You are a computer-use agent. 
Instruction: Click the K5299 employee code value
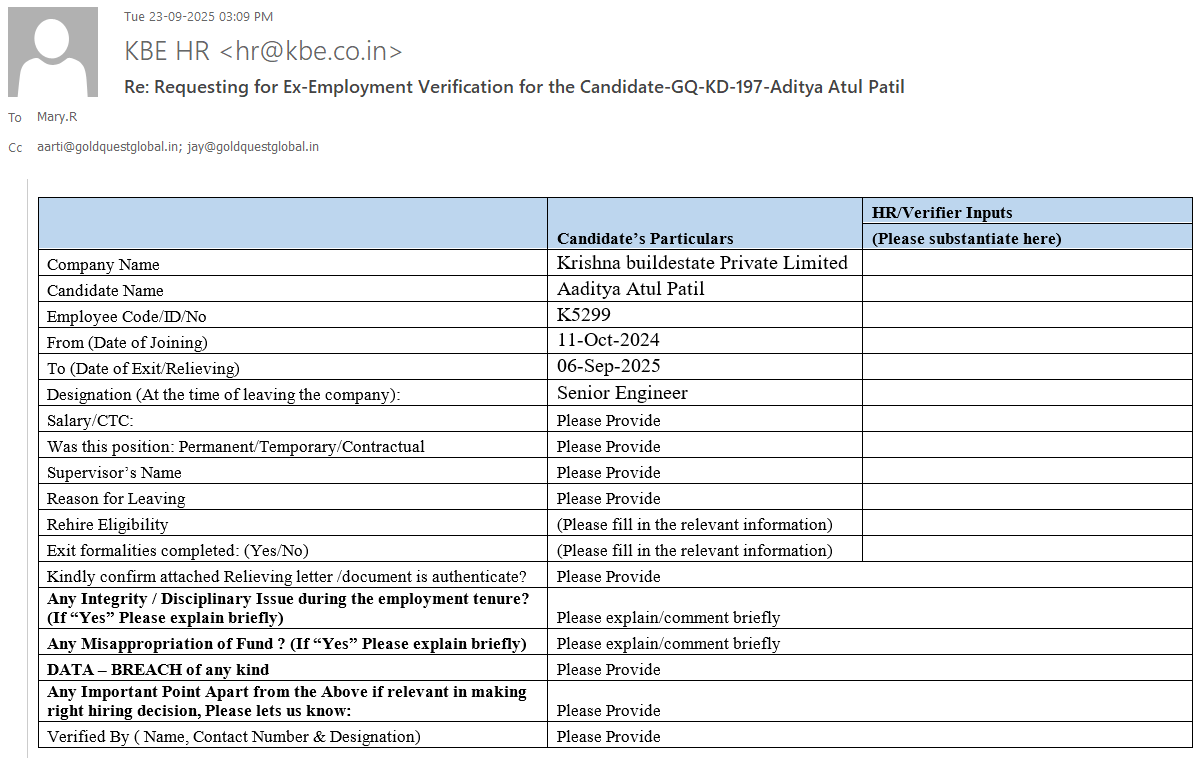tap(584, 315)
